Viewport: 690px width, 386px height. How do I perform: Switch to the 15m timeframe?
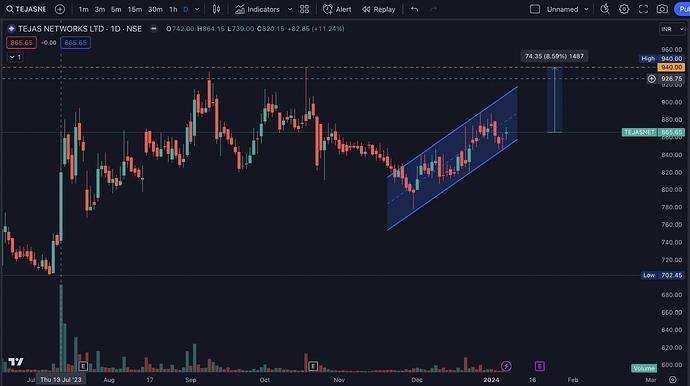point(135,9)
